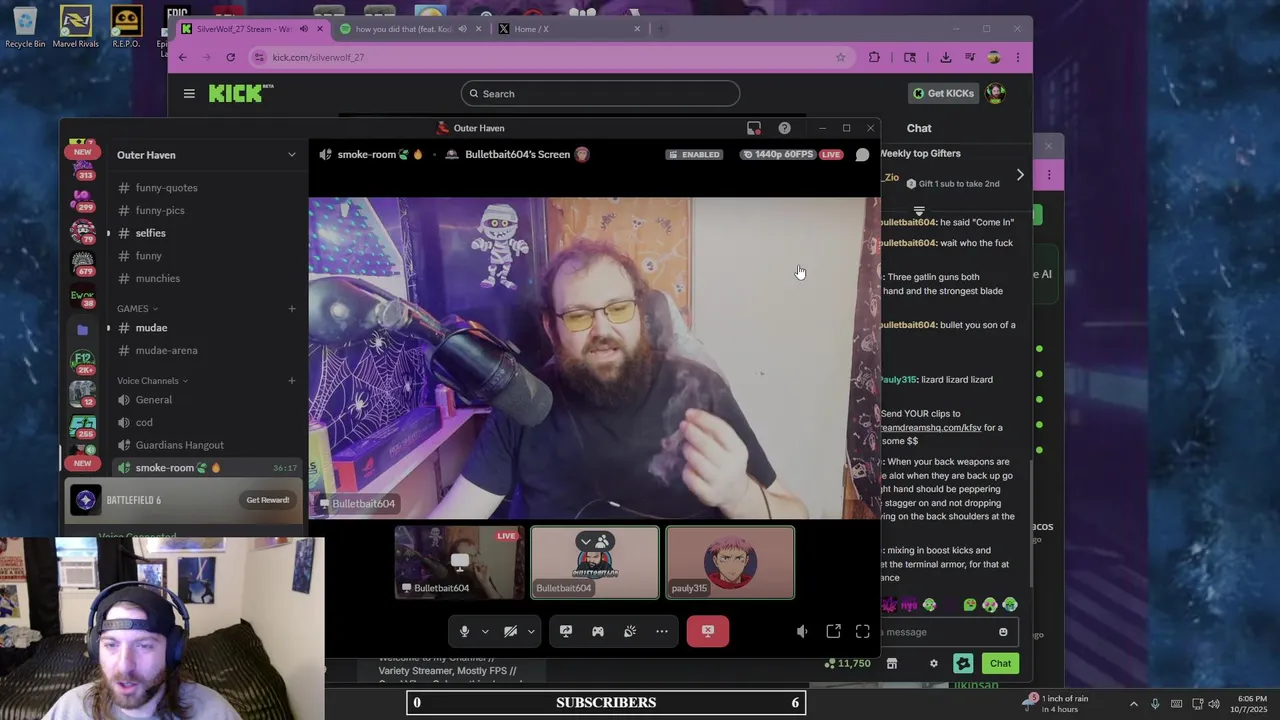
Task: Select pauly315 participant tile
Action: pos(731,562)
